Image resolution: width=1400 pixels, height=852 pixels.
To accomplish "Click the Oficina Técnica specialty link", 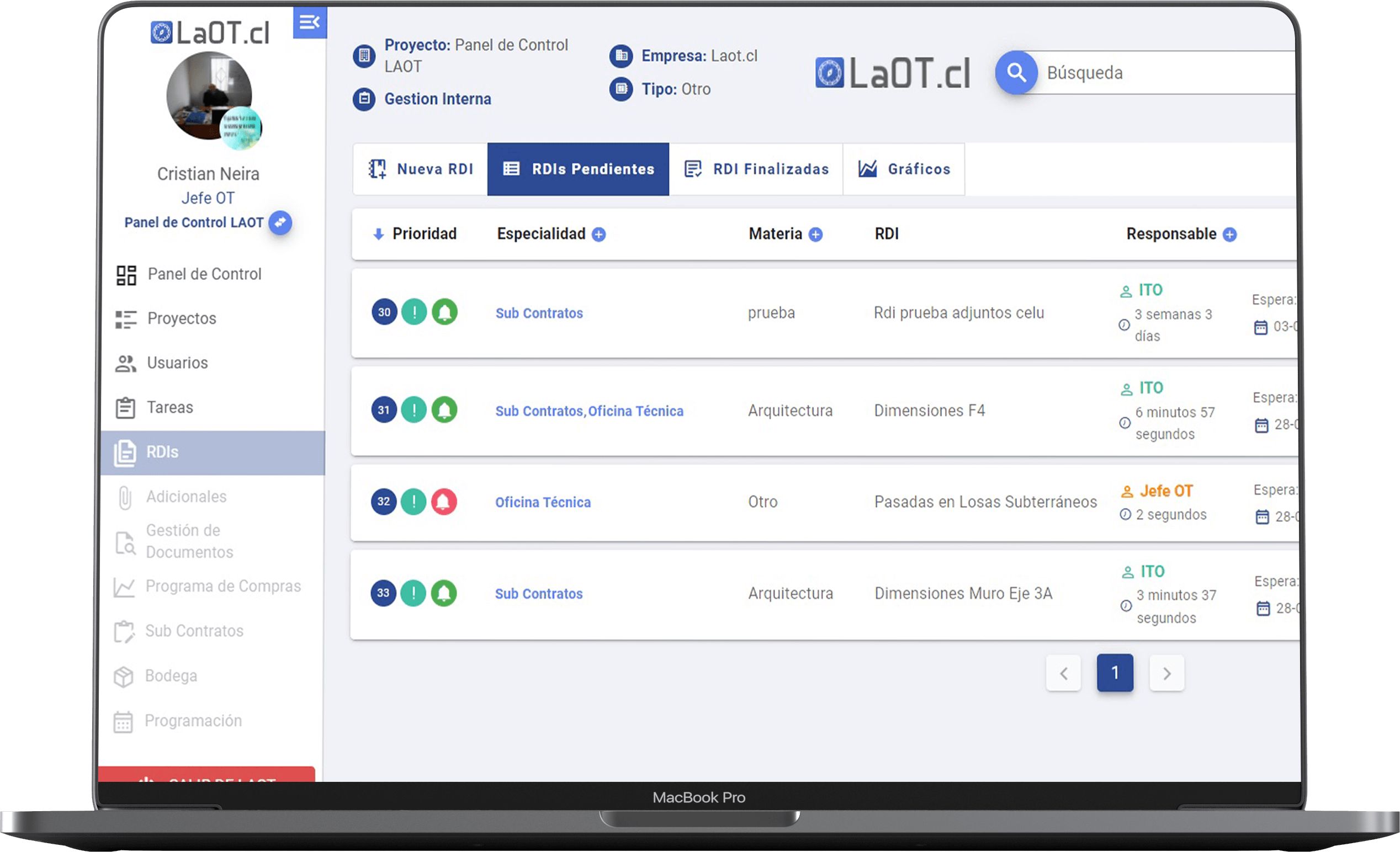I will (543, 502).
